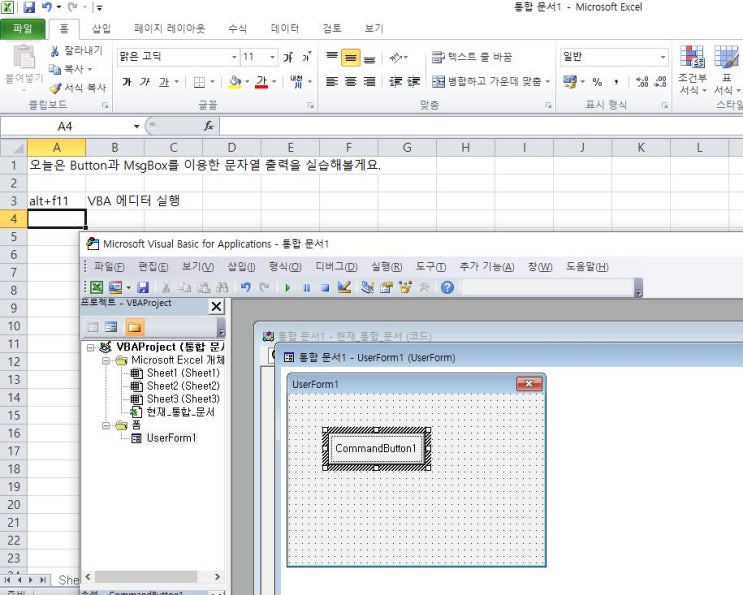The height and width of the screenshot is (595, 743).
Task: Run the macro with the green play icon
Action: click(x=287, y=288)
